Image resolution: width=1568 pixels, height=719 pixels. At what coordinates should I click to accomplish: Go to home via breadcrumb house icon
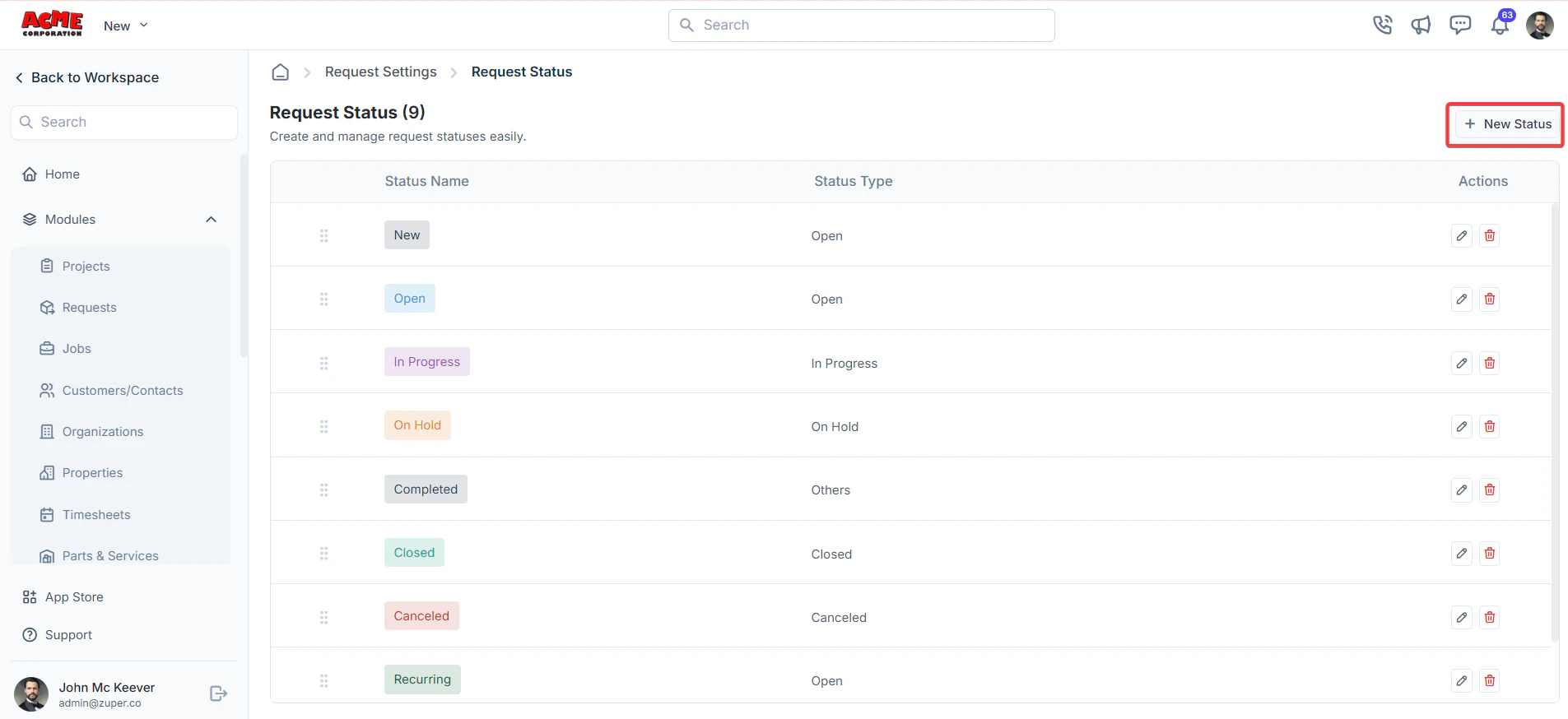[x=281, y=72]
